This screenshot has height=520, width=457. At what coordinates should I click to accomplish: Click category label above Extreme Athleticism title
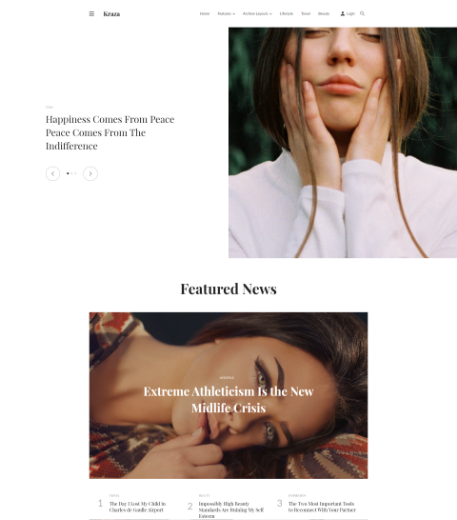click(227, 378)
